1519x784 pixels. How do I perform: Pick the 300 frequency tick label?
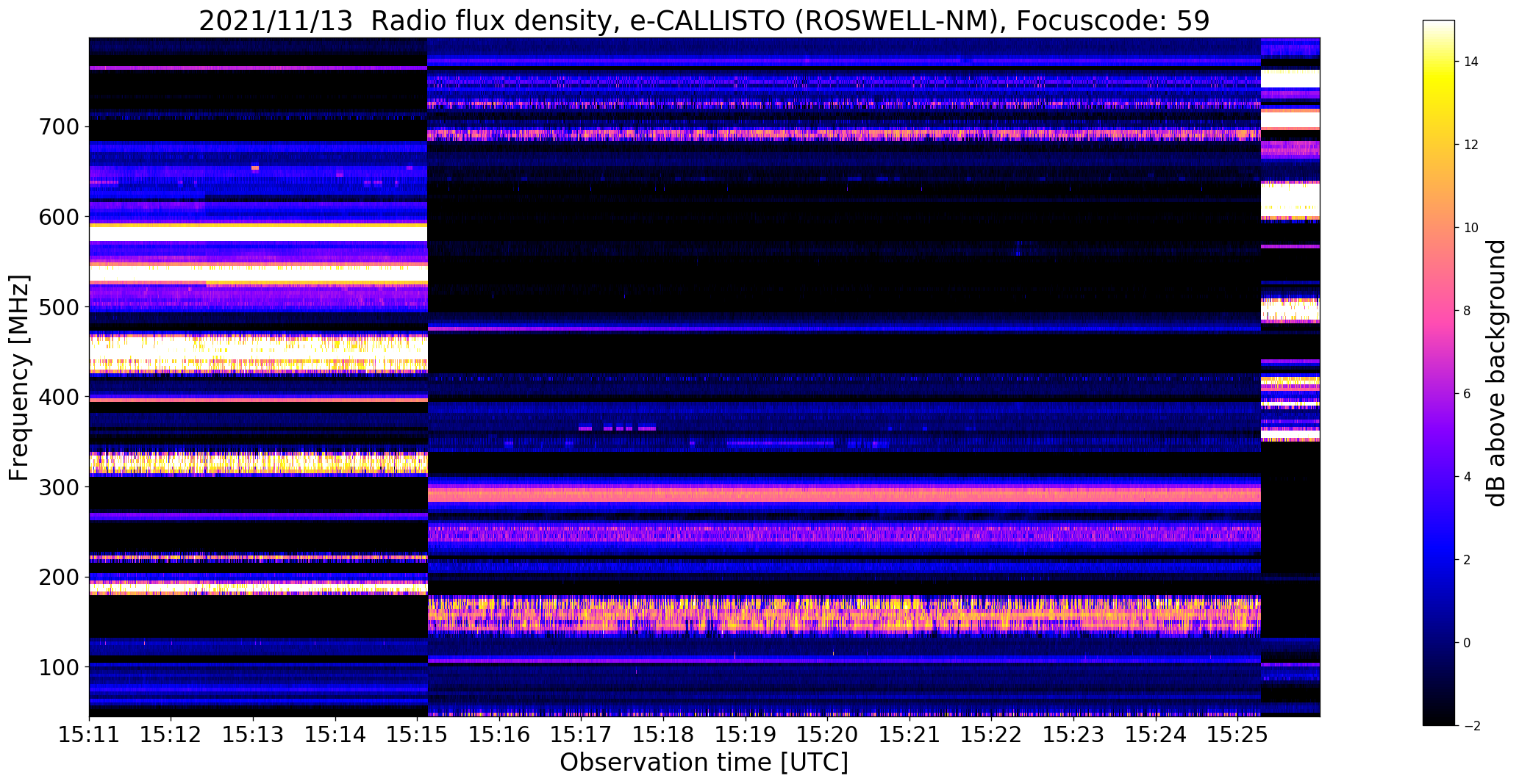pyautogui.click(x=57, y=487)
